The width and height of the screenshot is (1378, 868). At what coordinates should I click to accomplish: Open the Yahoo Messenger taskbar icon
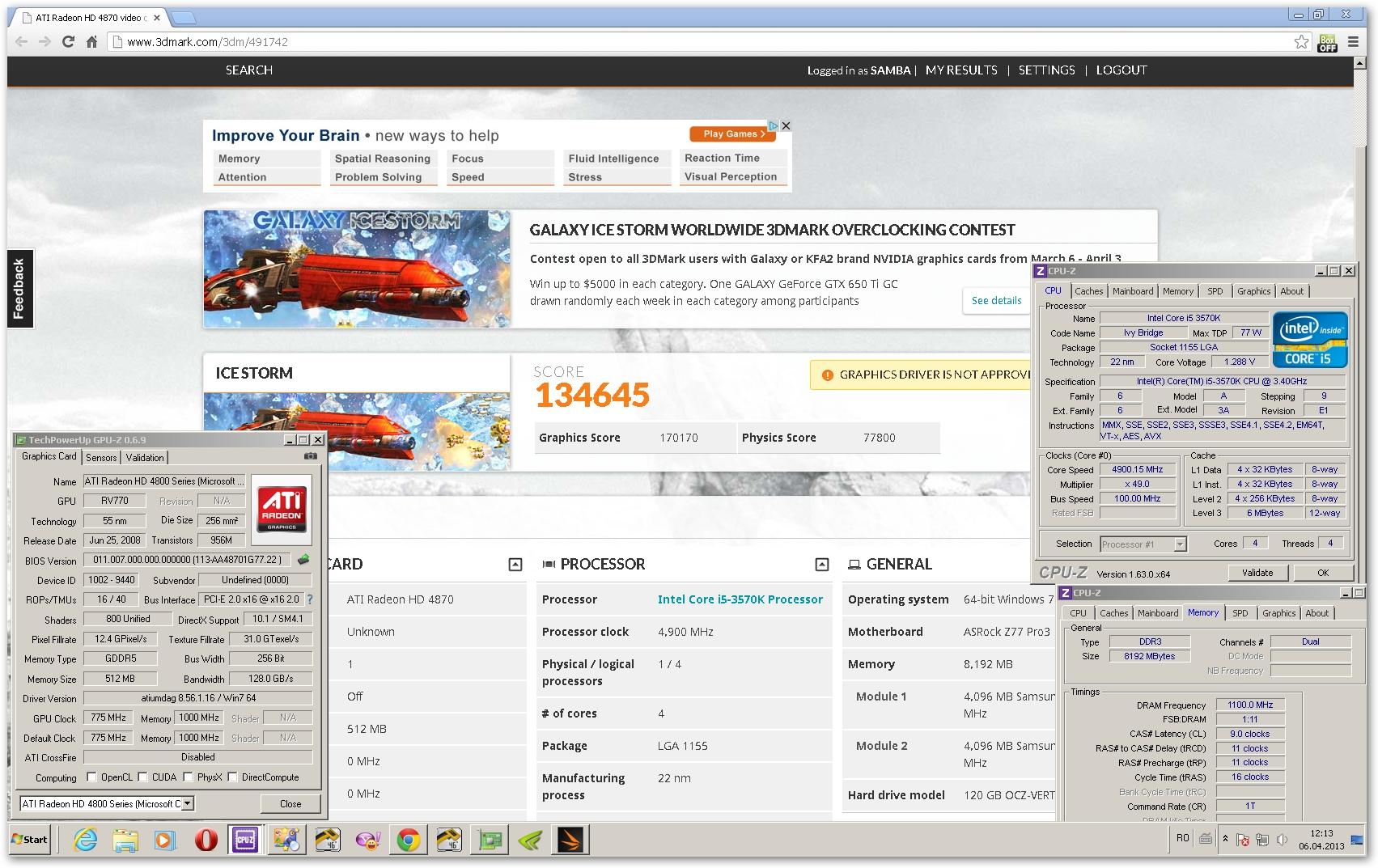pyautogui.click(x=368, y=840)
